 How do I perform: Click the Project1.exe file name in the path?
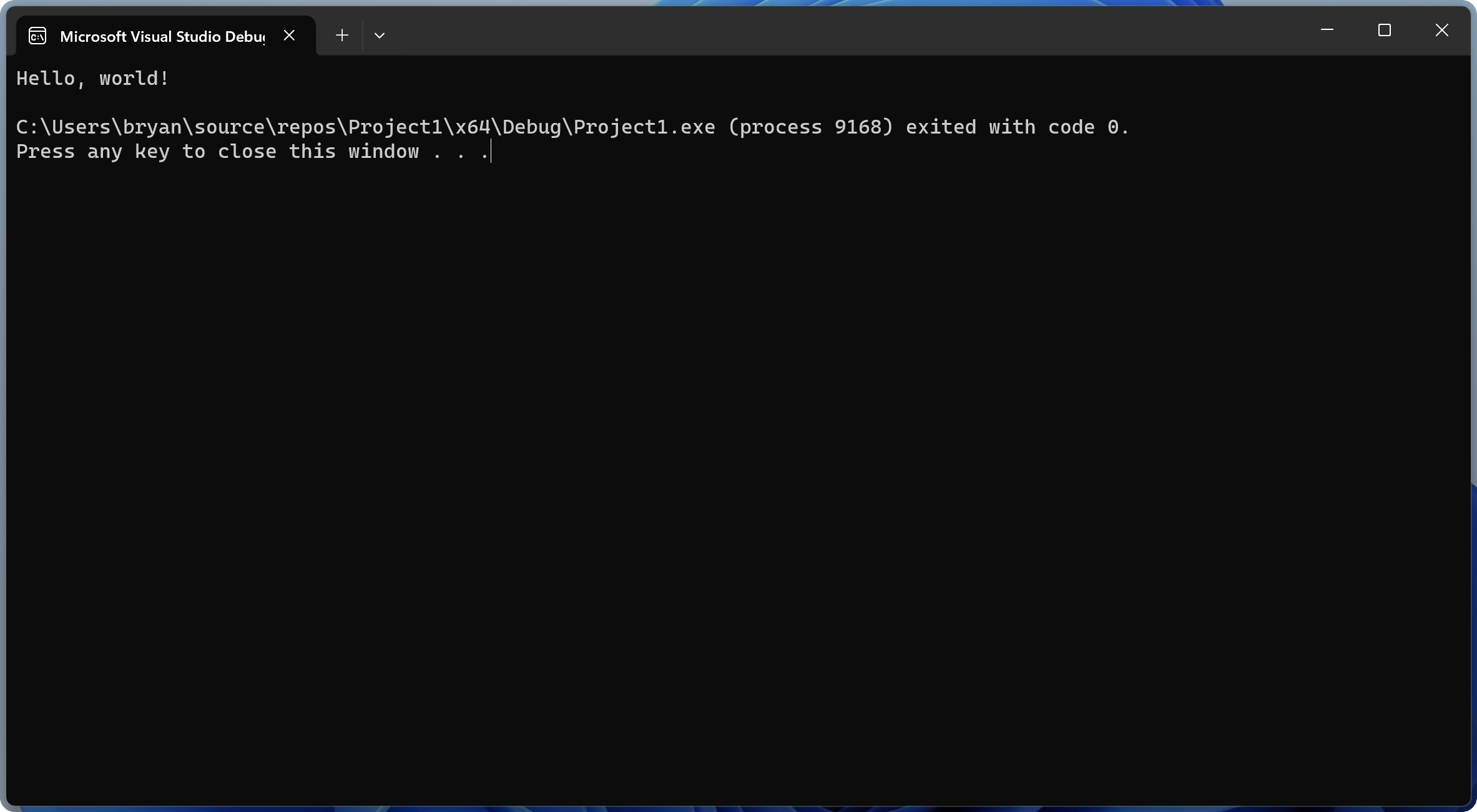point(644,127)
